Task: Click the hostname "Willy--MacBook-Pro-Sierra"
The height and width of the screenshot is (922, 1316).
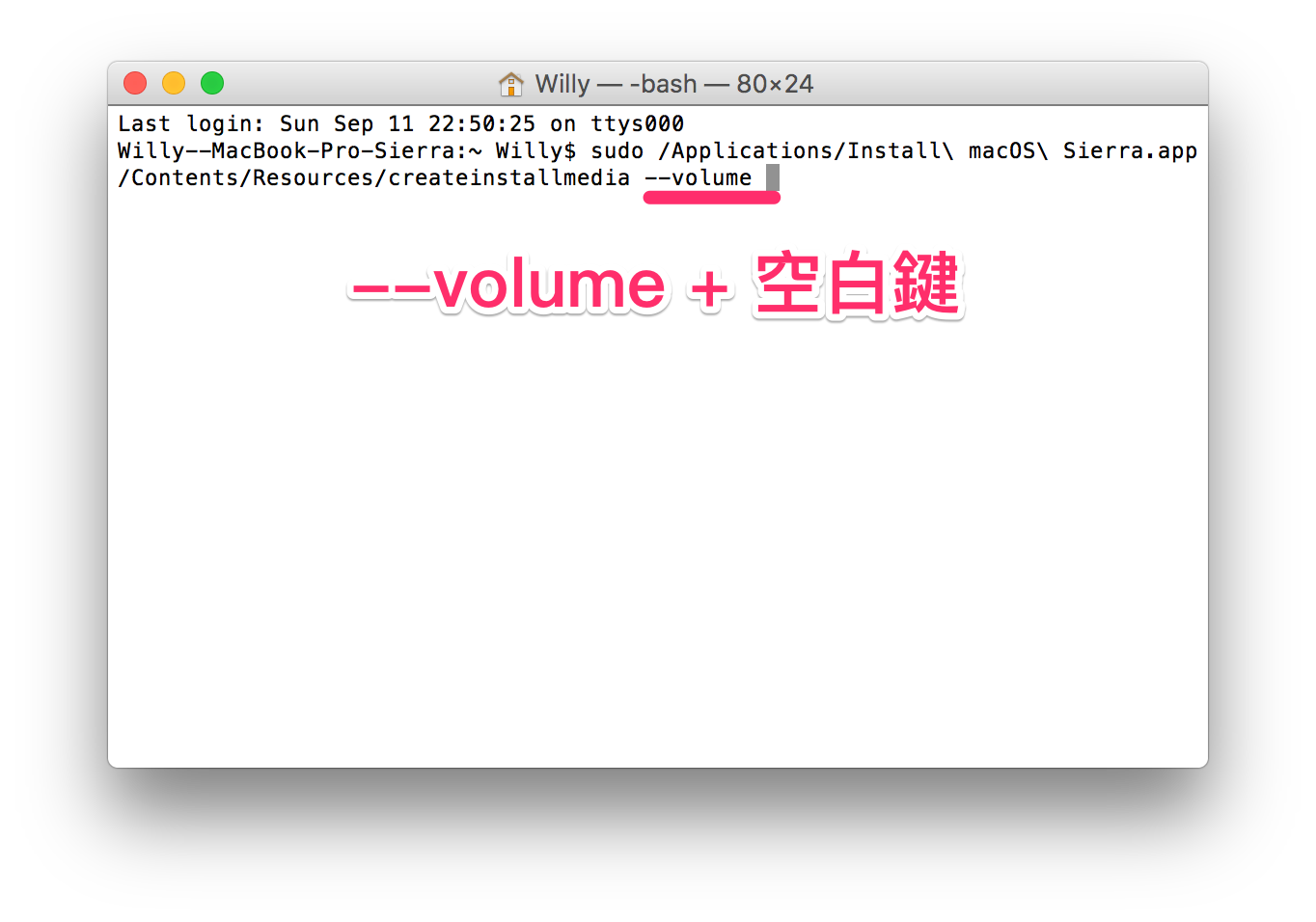Action: pyautogui.click(x=287, y=150)
